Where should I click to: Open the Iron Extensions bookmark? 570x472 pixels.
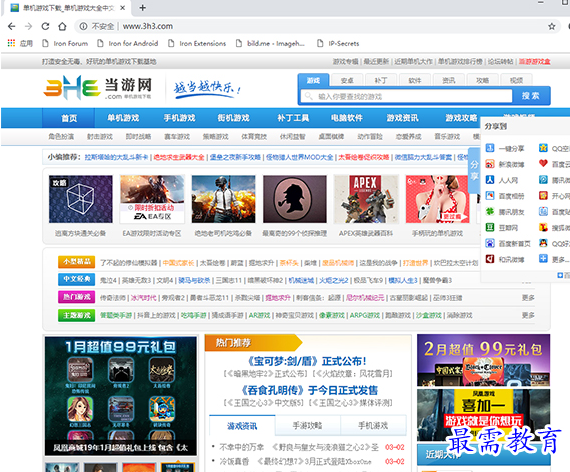pos(197,43)
